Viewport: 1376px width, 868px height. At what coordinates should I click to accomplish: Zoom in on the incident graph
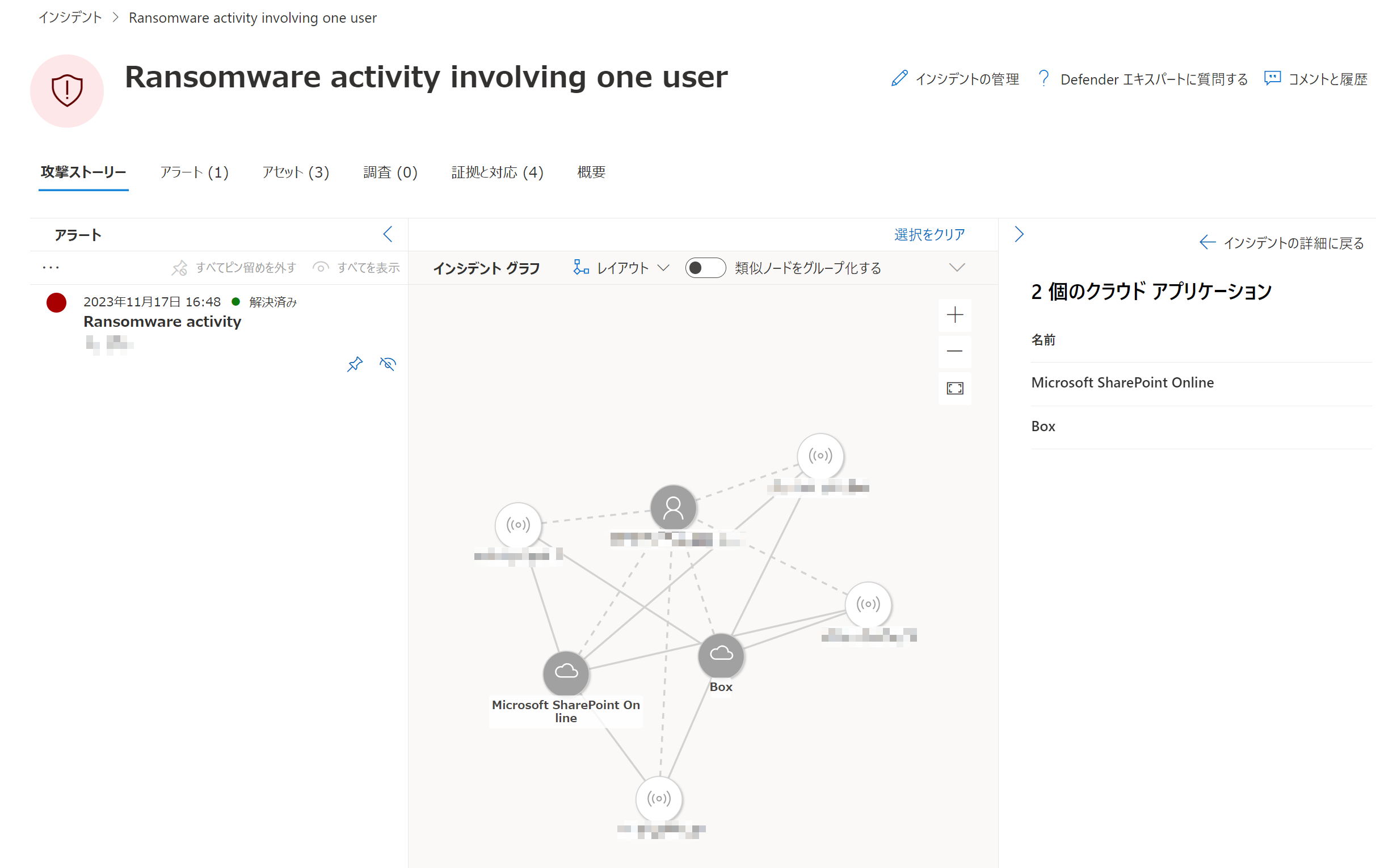coord(954,315)
